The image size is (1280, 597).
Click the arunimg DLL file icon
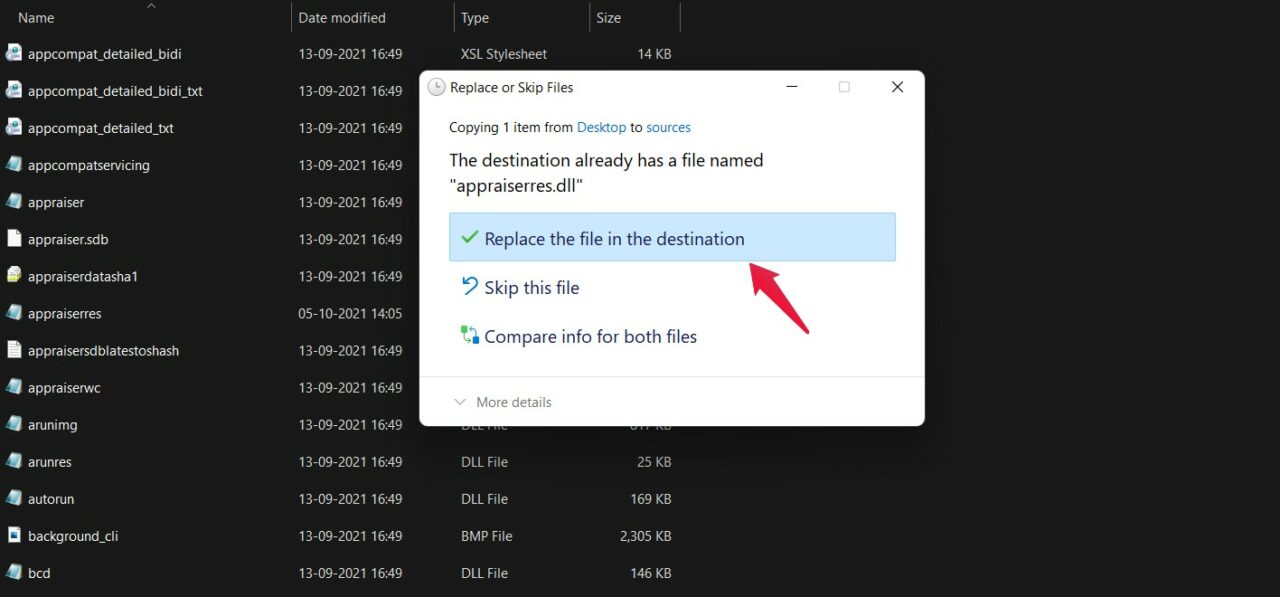pos(14,424)
